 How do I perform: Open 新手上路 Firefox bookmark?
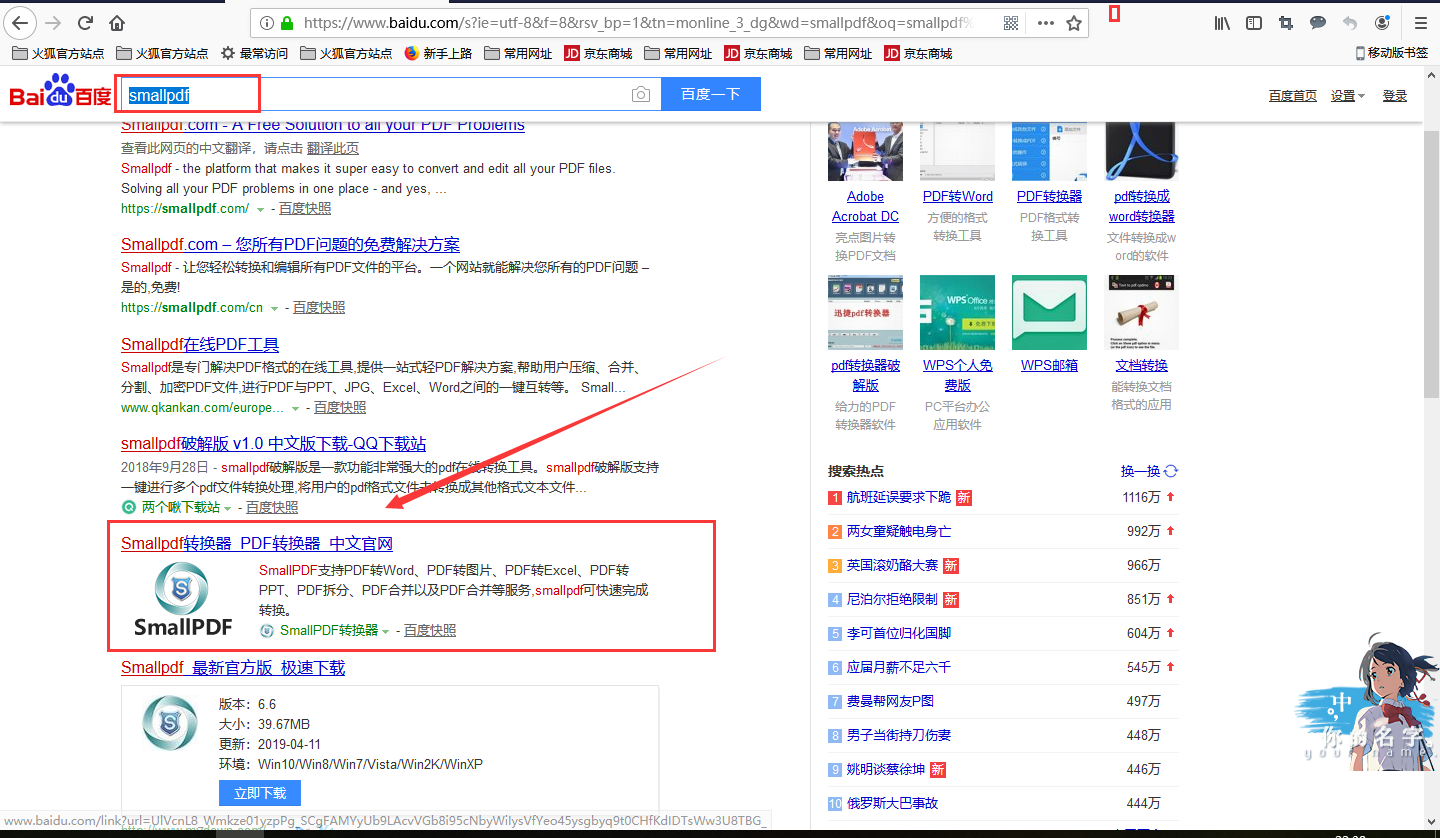pos(438,53)
